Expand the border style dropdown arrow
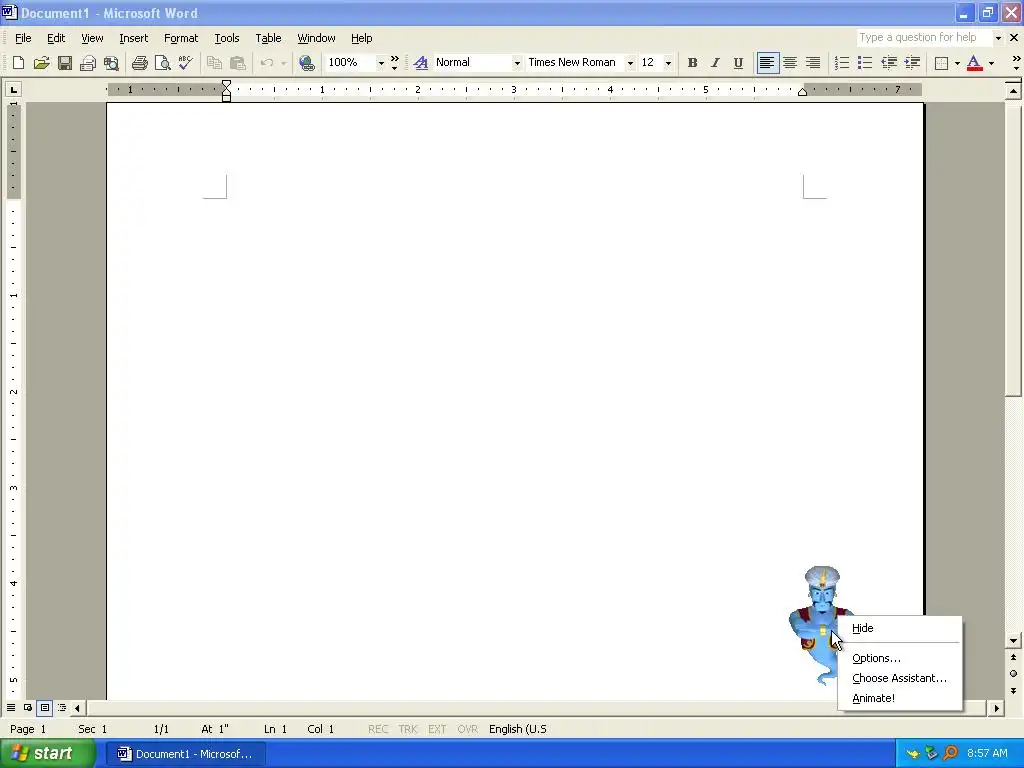 957,63
